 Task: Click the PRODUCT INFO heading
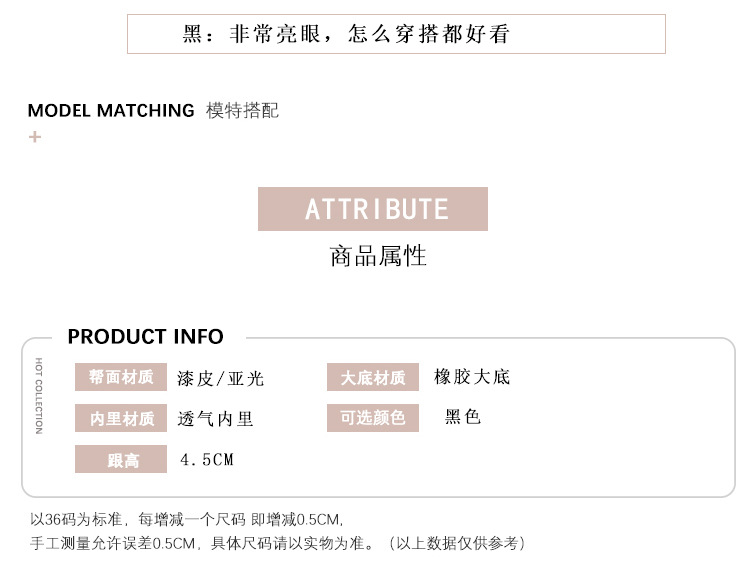(146, 337)
